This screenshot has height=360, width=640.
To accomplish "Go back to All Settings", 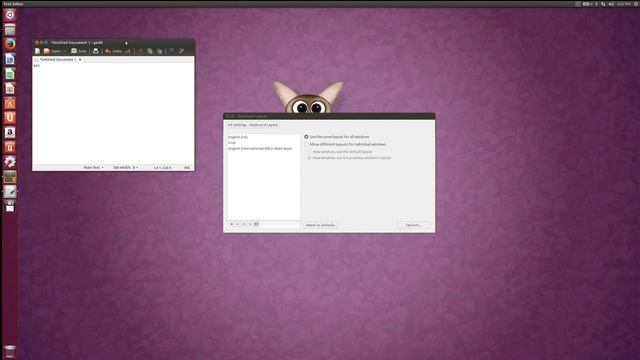I will click(237, 125).
